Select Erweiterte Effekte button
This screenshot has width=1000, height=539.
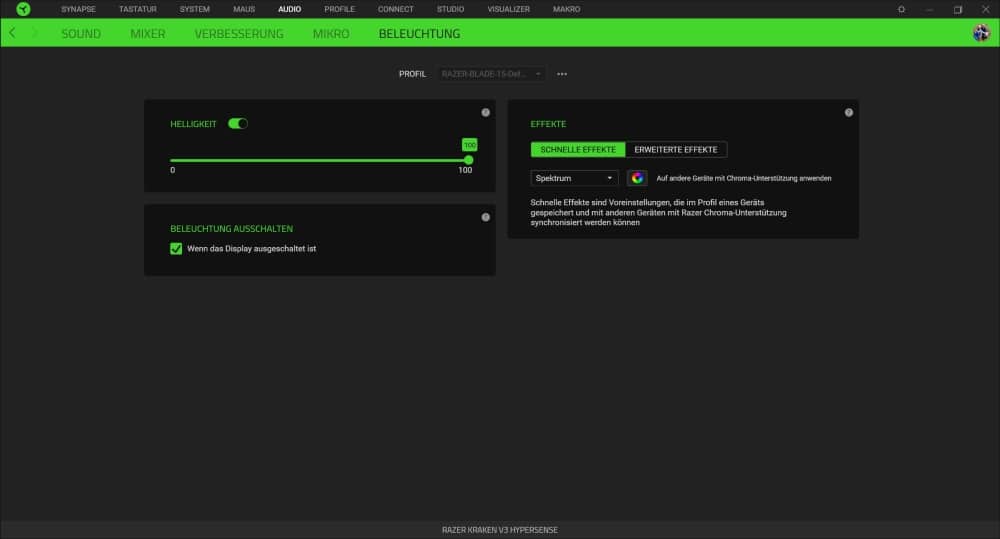(676, 149)
